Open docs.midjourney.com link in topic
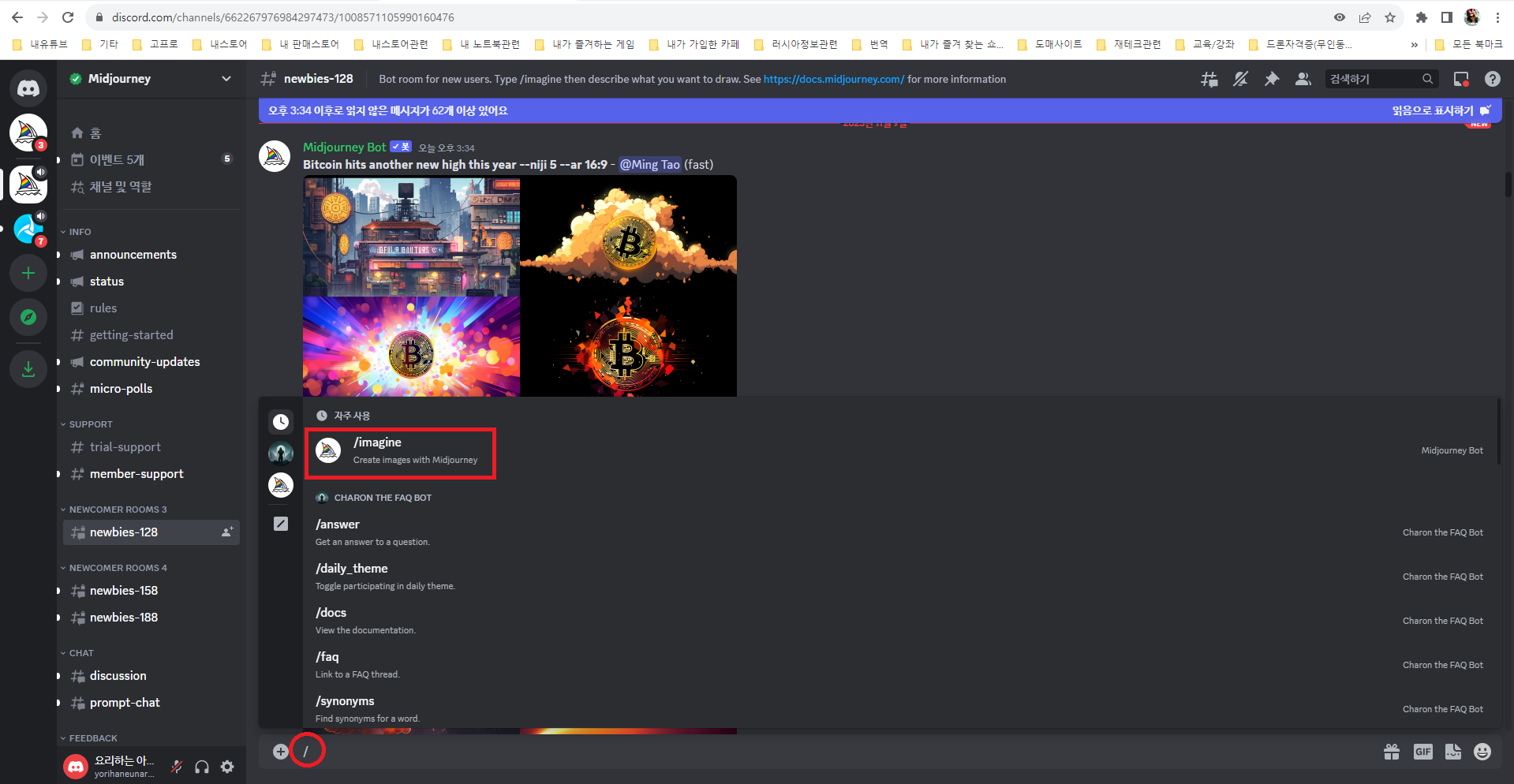 point(834,79)
